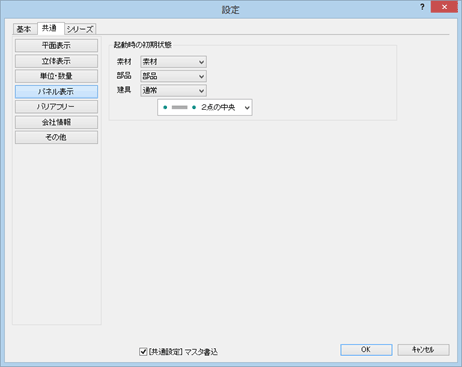Viewport: 462px width, 367px height.
Task: Open バリアフリー settings
Action: click(x=56, y=107)
